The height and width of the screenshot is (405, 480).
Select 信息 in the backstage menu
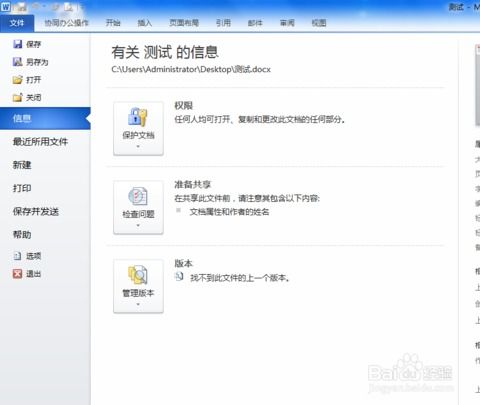pos(45,118)
